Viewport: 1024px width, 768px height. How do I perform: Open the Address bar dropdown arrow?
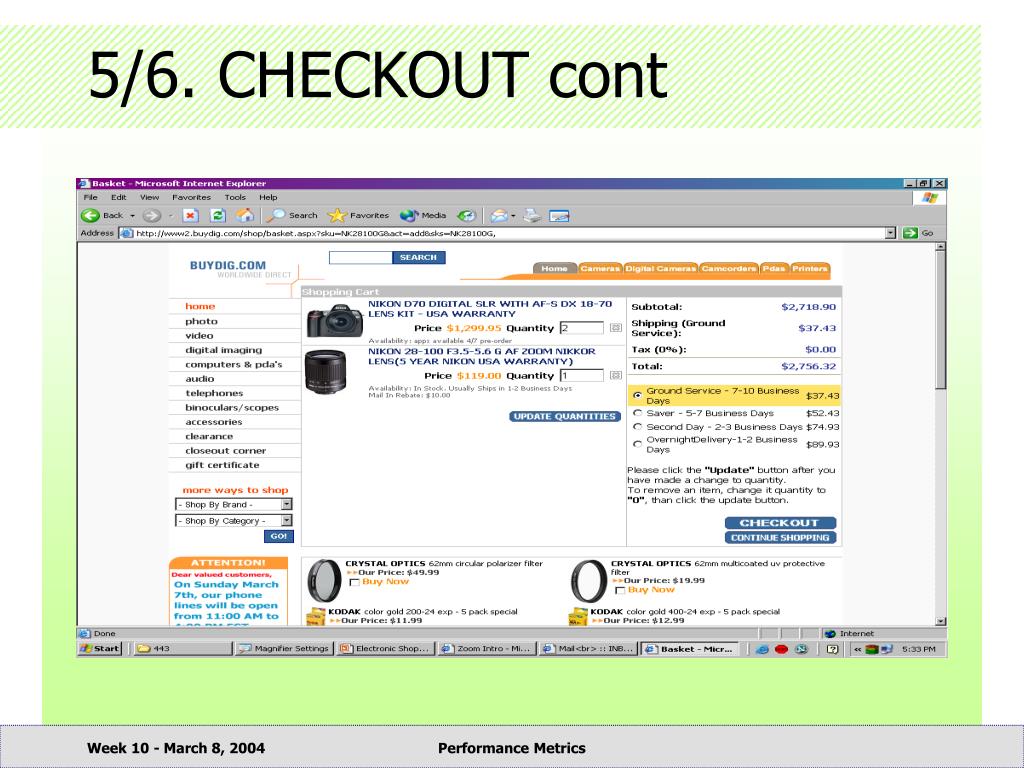(890, 233)
